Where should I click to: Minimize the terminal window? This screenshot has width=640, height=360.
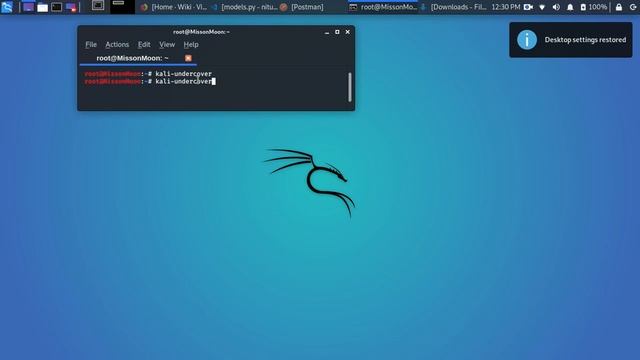pyautogui.click(x=327, y=32)
